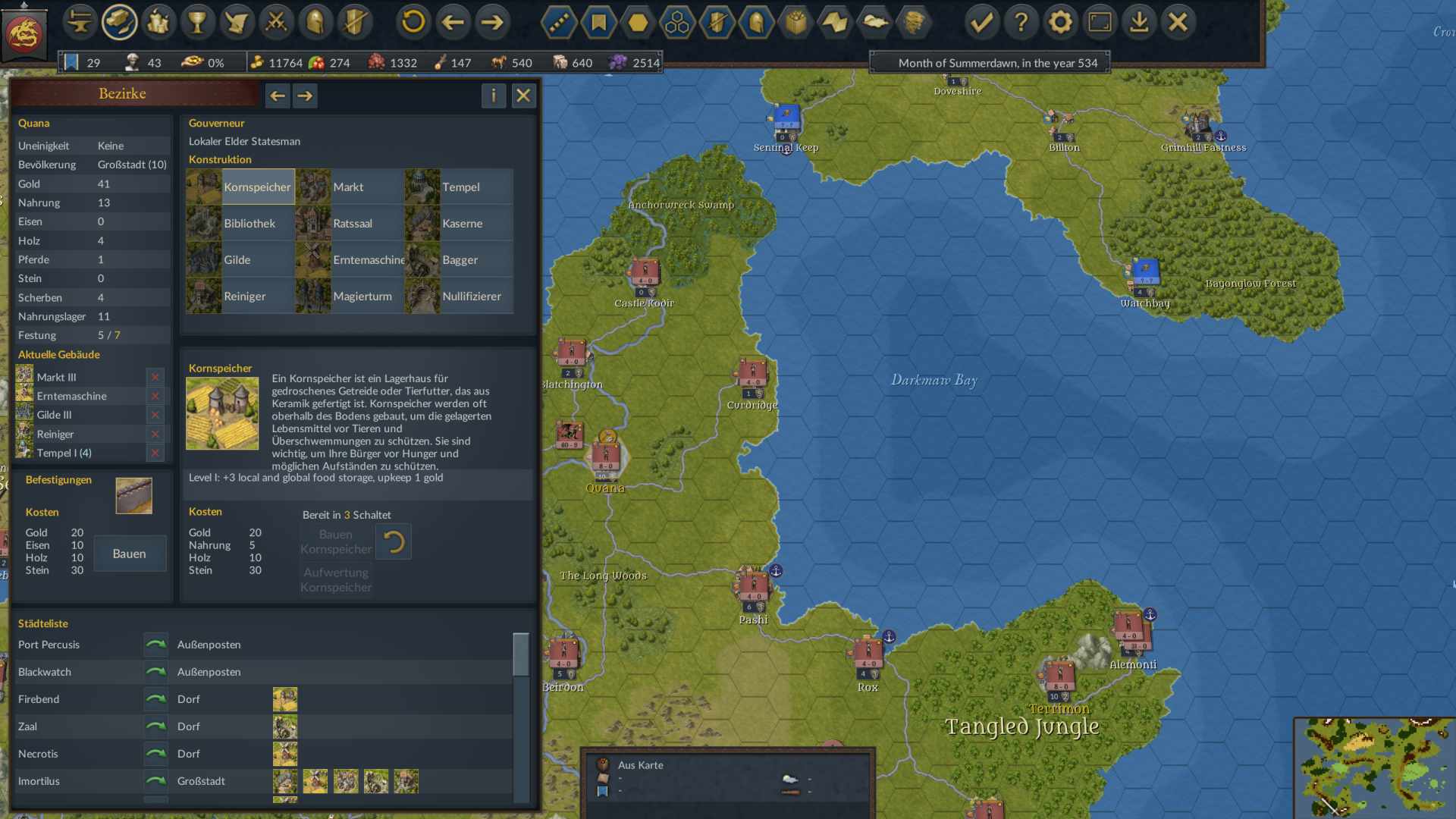
Task: Select the gold bars and trowel districts icon
Action: coord(119,22)
